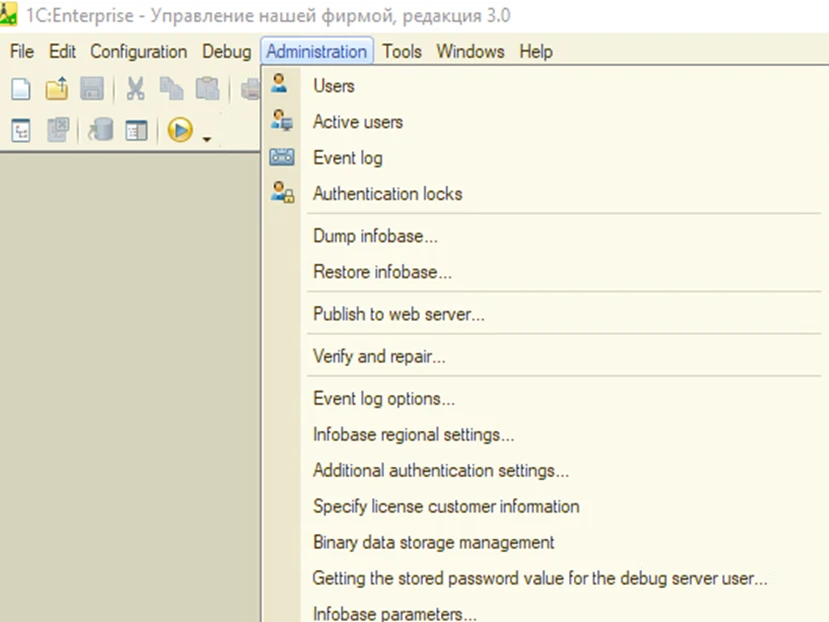This screenshot has width=829, height=622.
Task: Click the update database configuration icon
Action: pos(101,130)
